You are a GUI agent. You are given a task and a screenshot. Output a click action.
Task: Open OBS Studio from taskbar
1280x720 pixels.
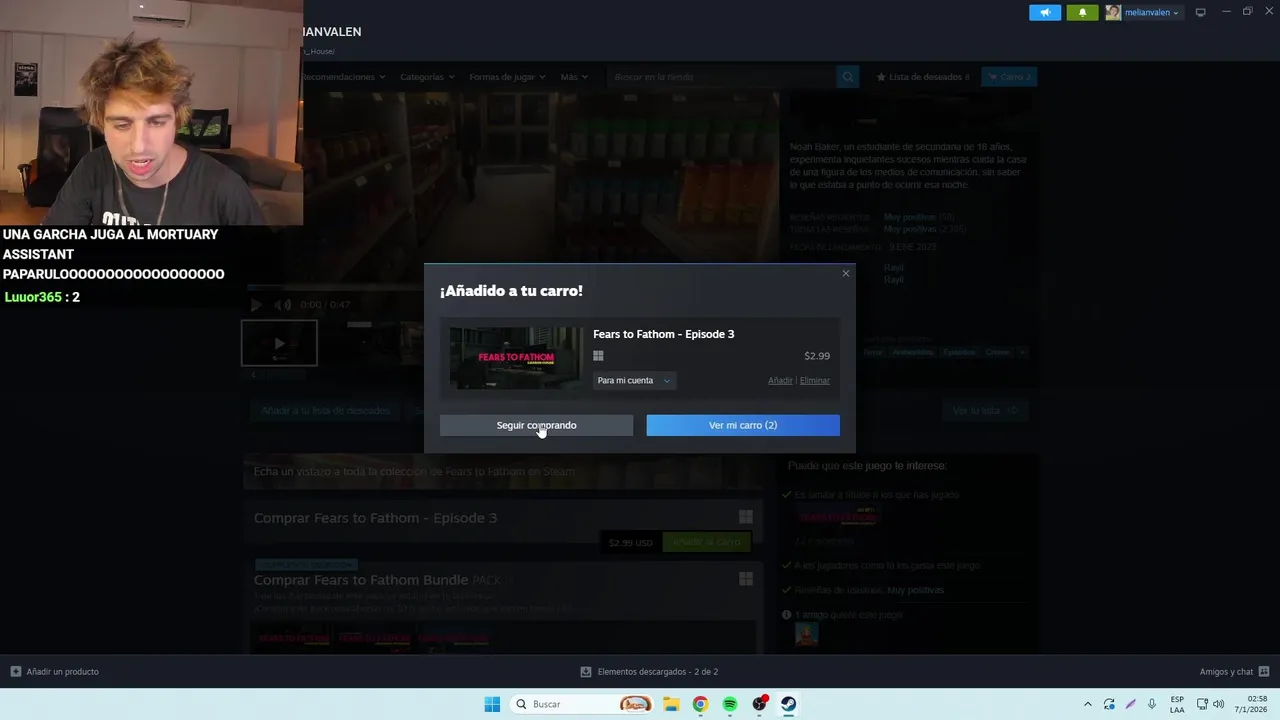pyautogui.click(x=760, y=704)
